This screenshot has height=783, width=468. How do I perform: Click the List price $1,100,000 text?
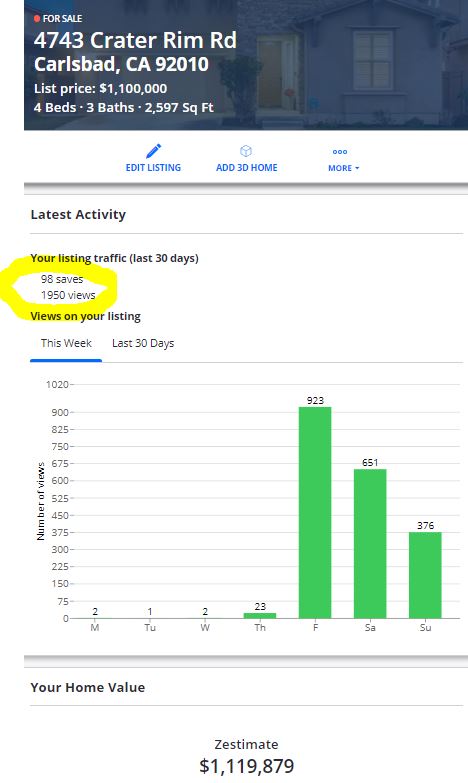[x=100, y=89]
